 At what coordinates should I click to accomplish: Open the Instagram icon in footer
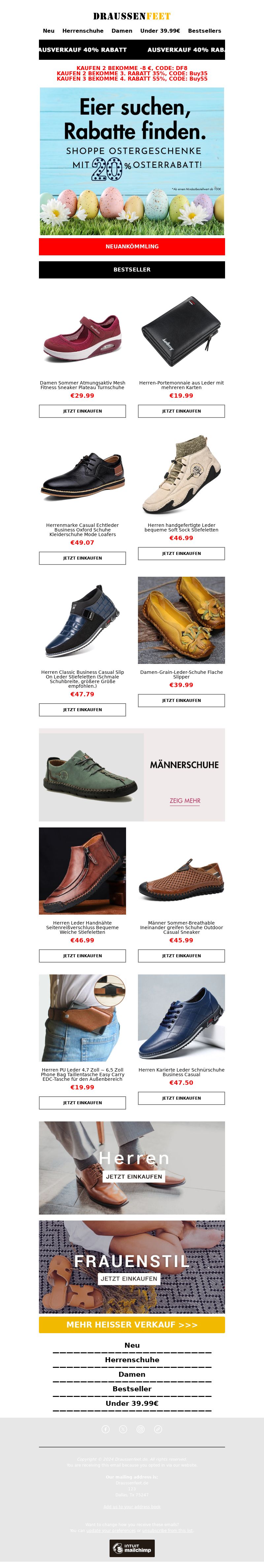(141, 1429)
